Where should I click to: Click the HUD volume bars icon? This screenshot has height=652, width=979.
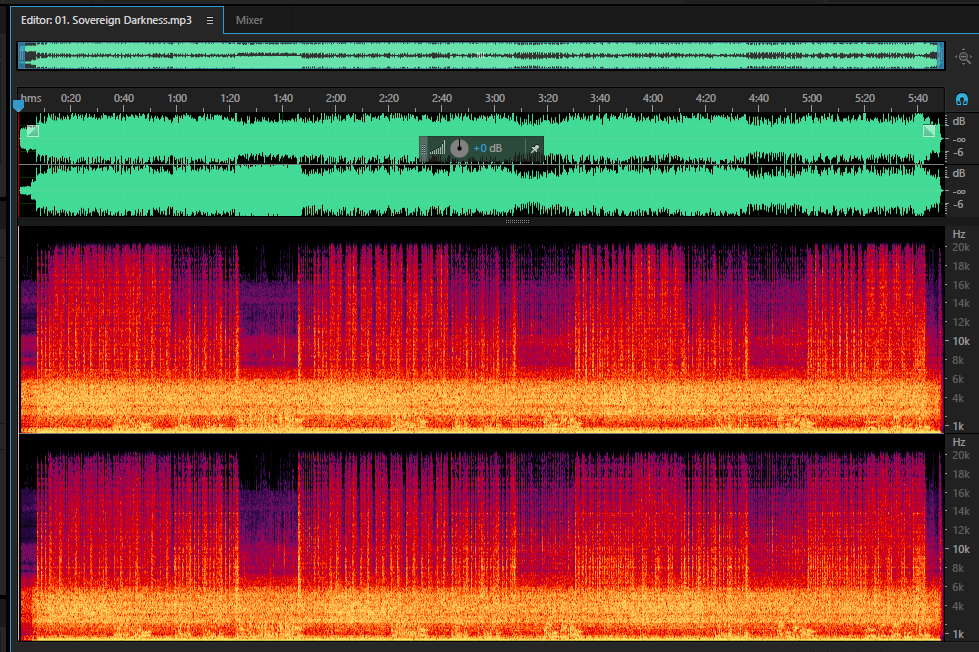click(x=438, y=148)
